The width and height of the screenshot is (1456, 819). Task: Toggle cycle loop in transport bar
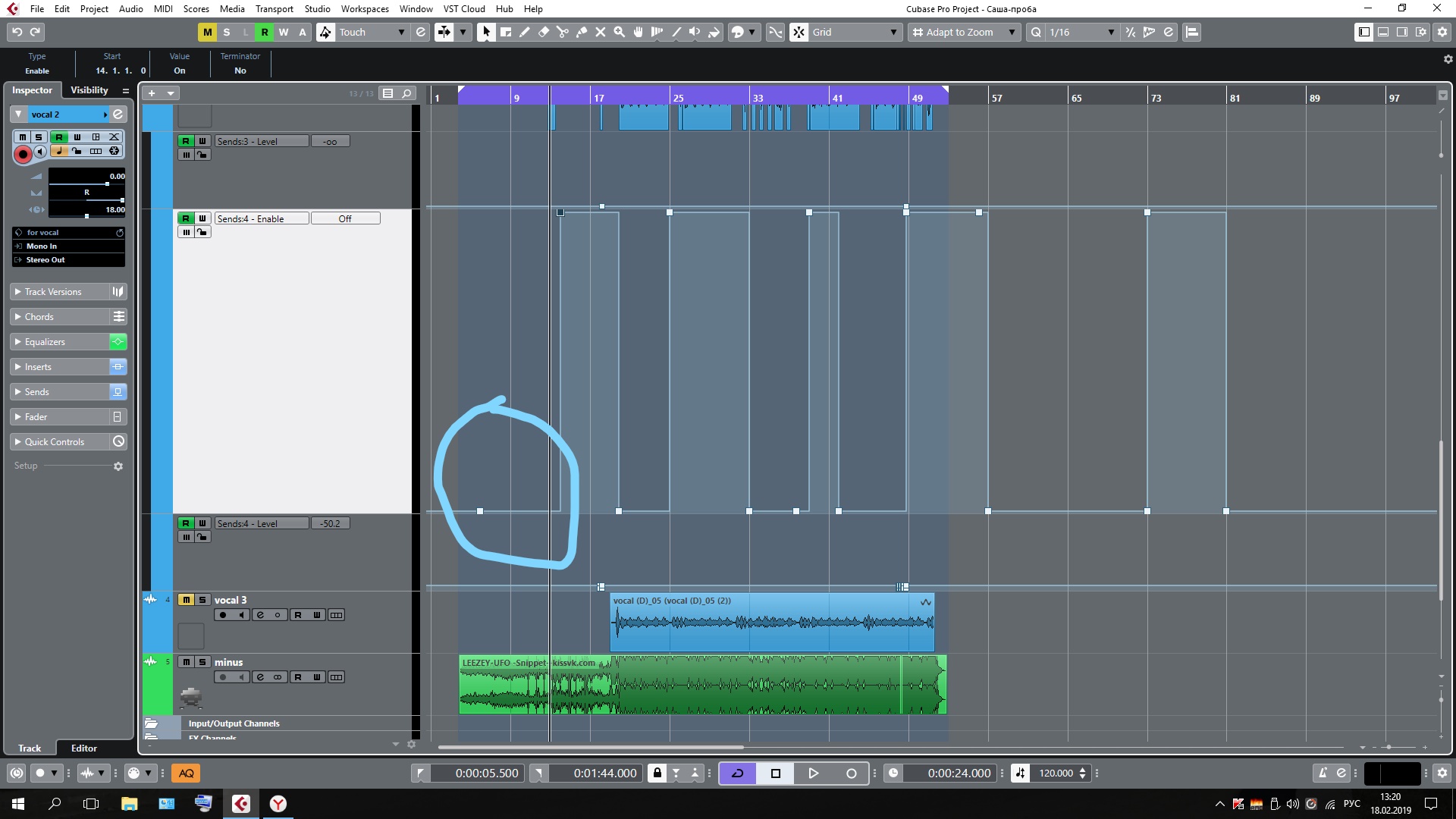pos(737,773)
